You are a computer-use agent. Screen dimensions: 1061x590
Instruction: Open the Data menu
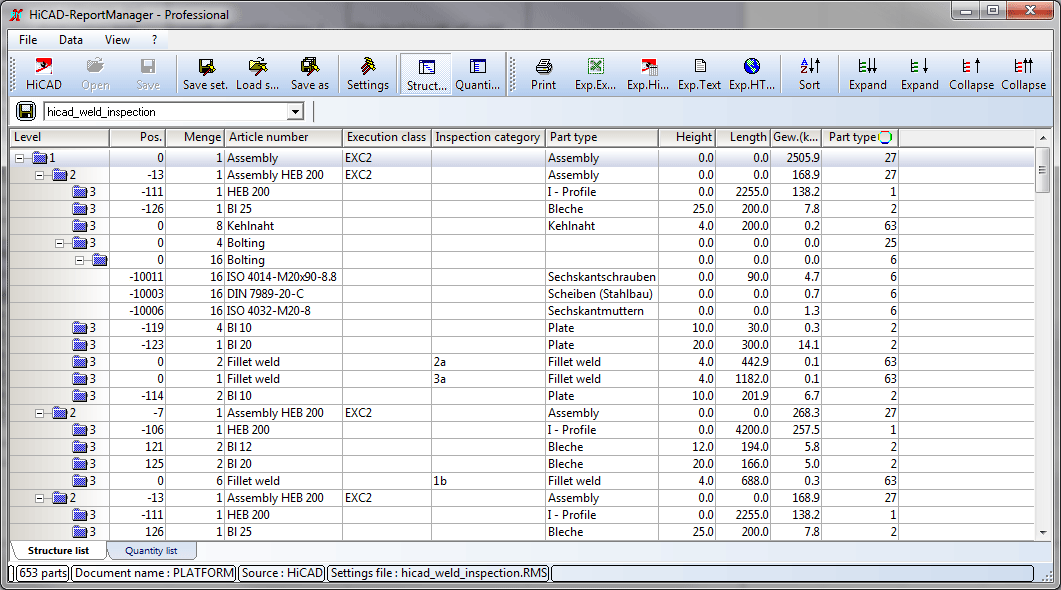point(71,40)
